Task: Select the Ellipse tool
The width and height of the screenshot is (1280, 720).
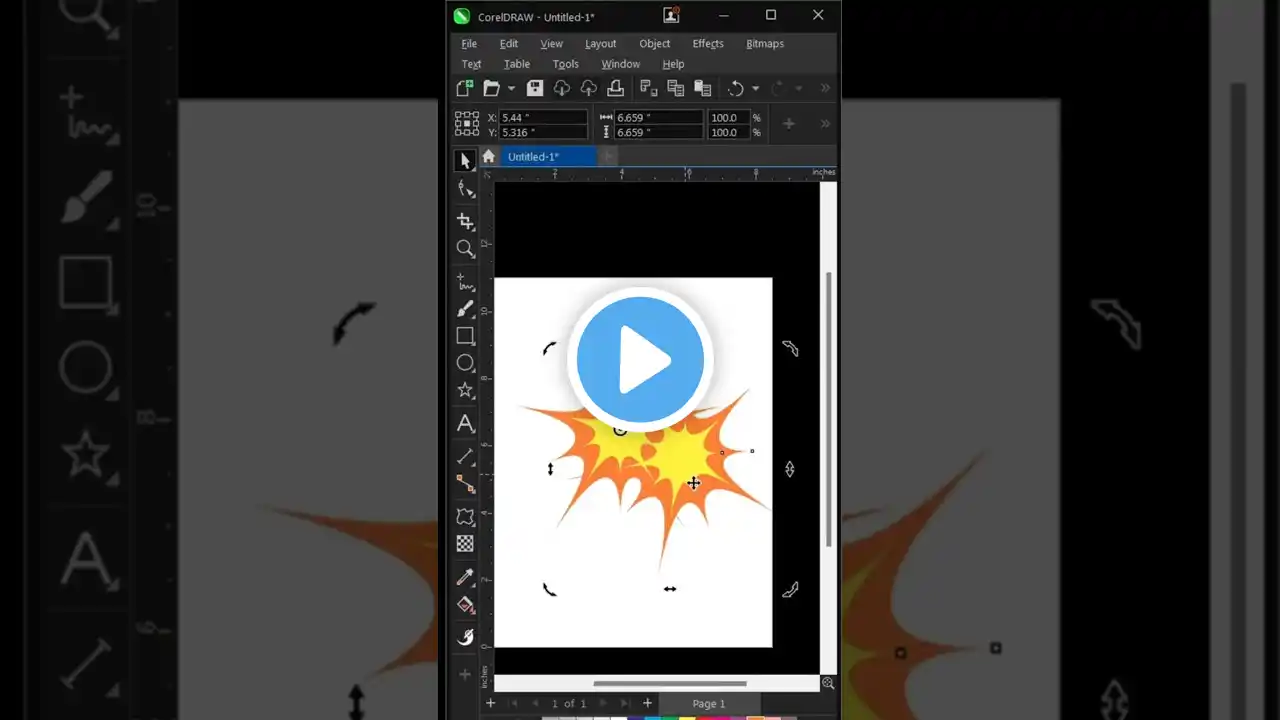Action: click(x=465, y=363)
